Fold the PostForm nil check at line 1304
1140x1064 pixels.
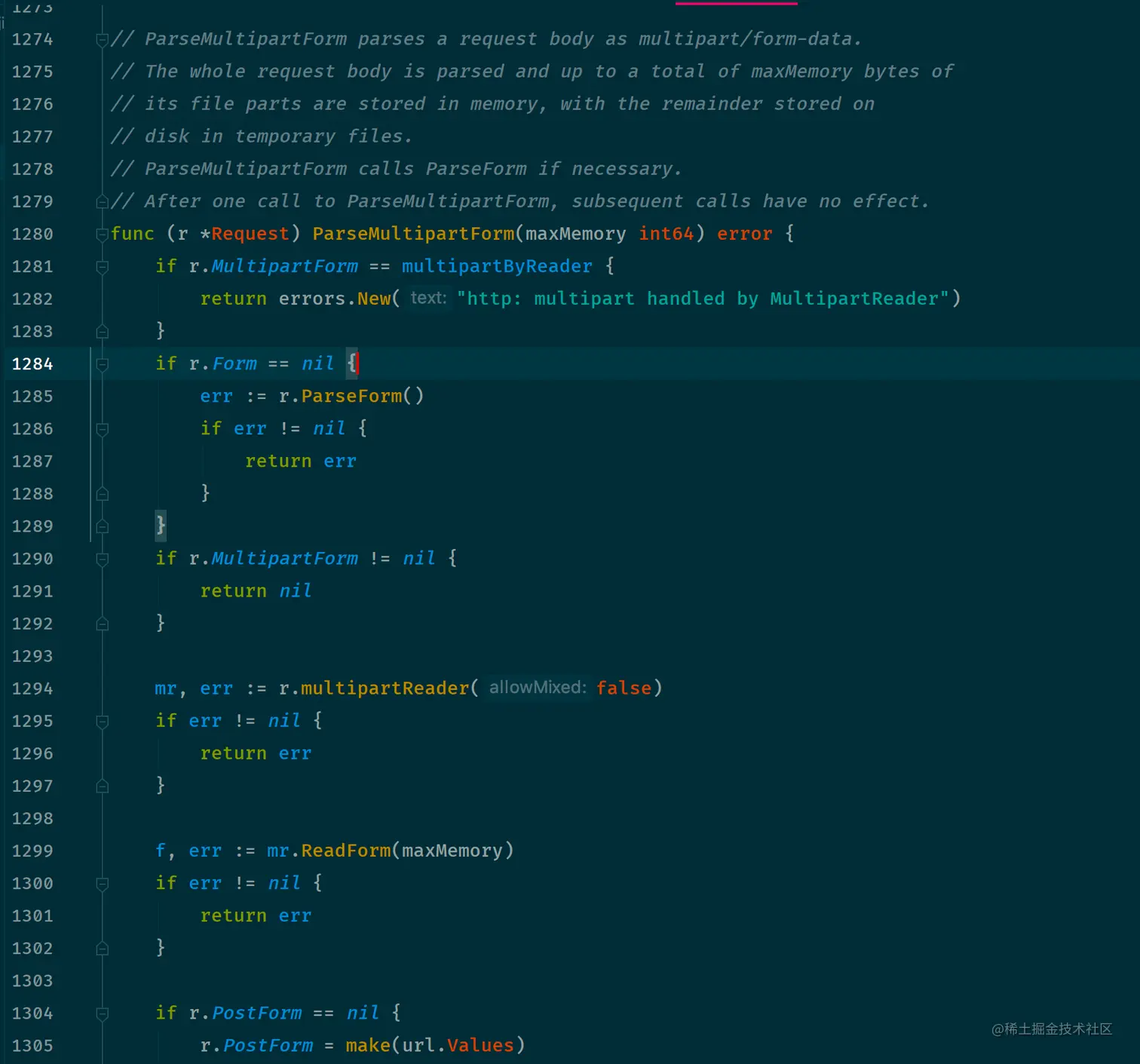[x=103, y=1013]
